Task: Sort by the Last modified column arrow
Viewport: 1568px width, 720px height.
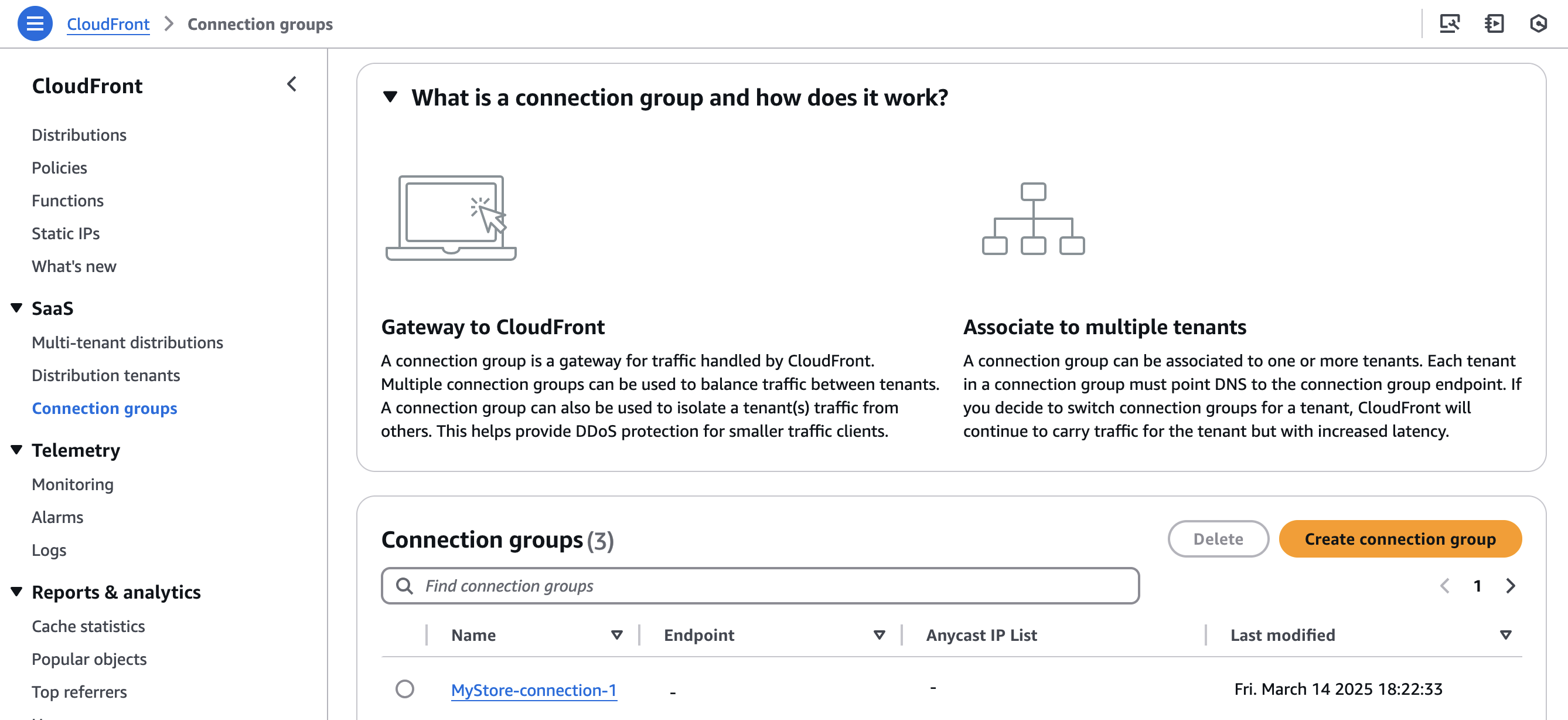Action: 1505,636
